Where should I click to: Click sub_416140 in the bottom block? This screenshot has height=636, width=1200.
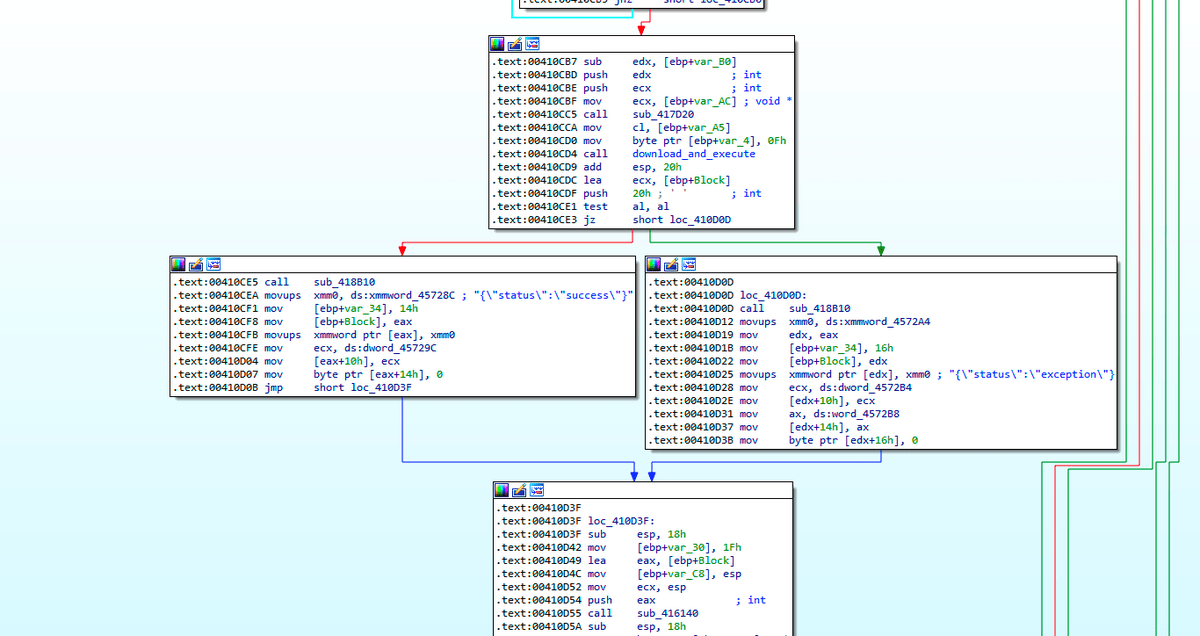pyautogui.click(x=668, y=613)
